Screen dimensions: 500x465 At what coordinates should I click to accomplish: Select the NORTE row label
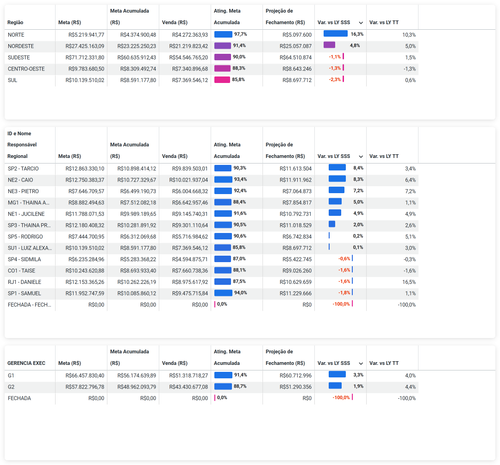(16, 35)
